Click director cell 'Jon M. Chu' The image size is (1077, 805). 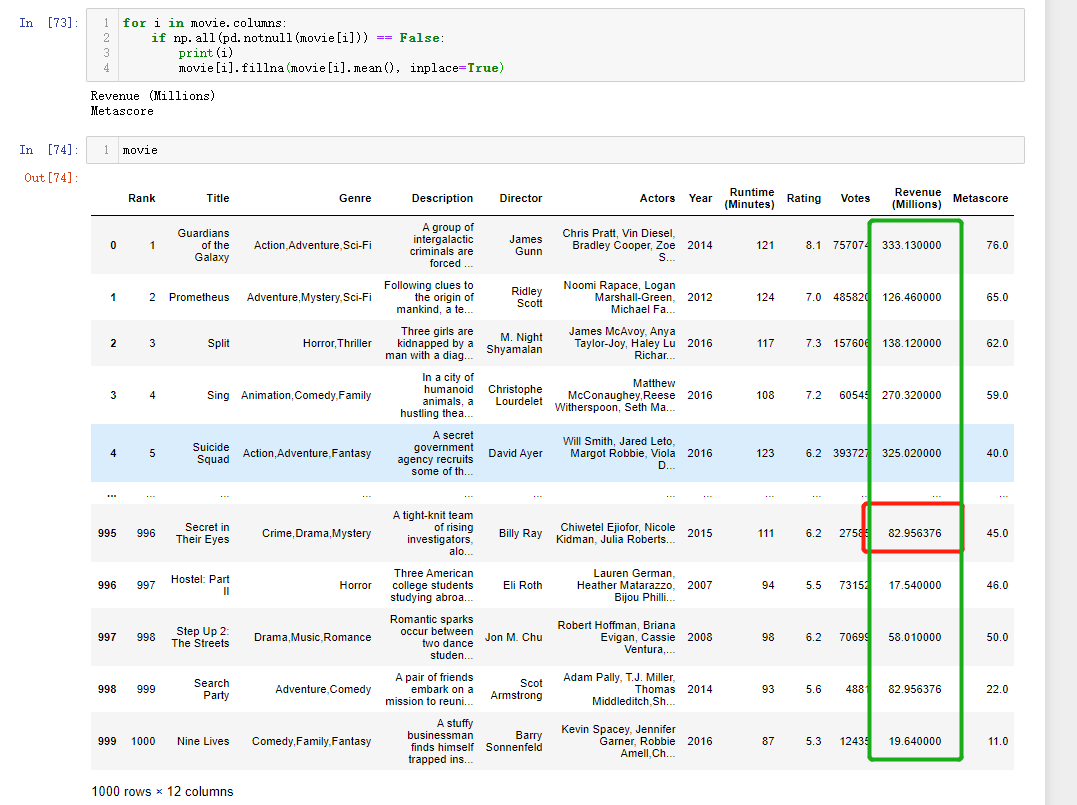click(514, 637)
